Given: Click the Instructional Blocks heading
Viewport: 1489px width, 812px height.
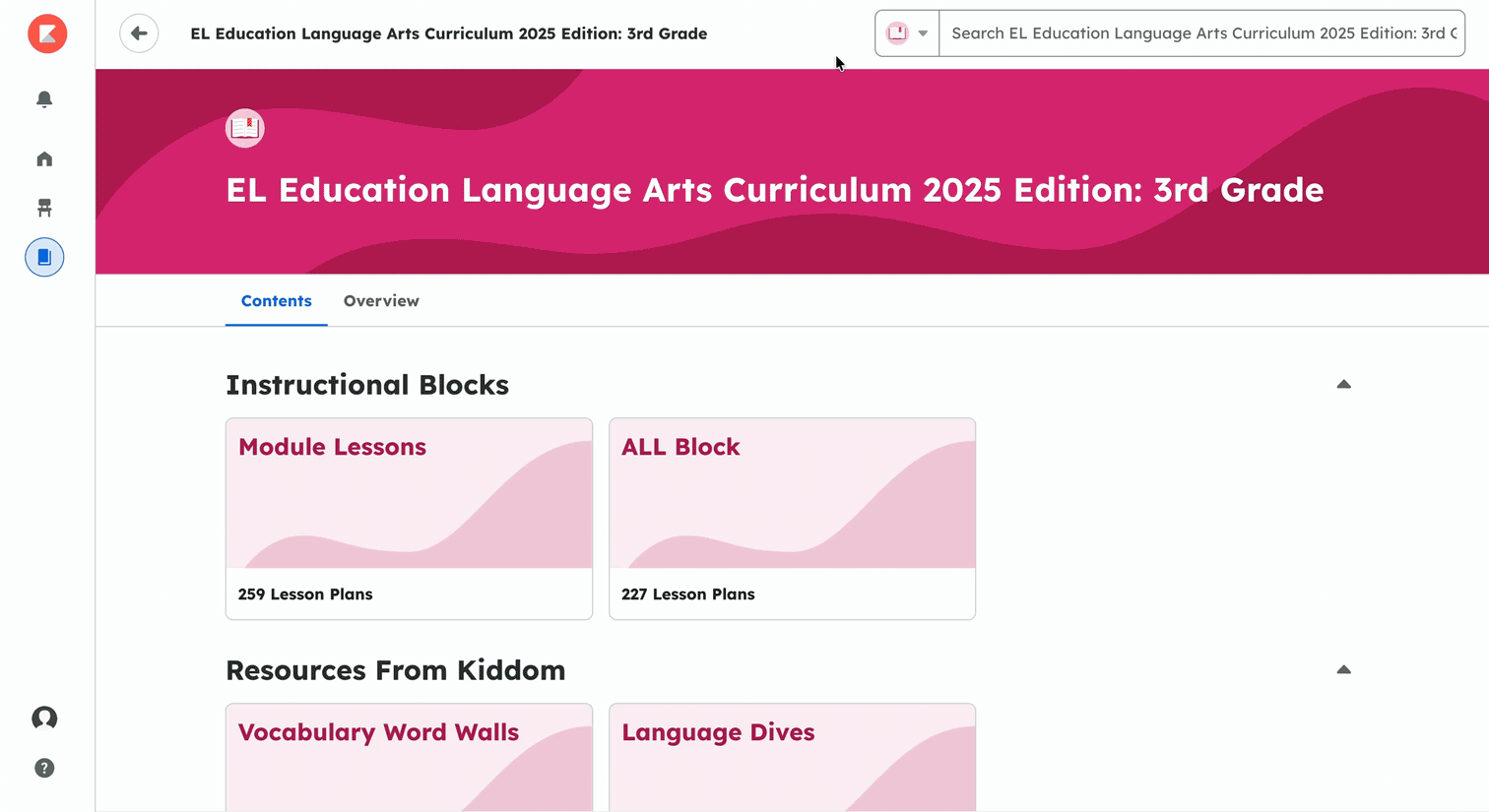Looking at the screenshot, I should click(367, 385).
